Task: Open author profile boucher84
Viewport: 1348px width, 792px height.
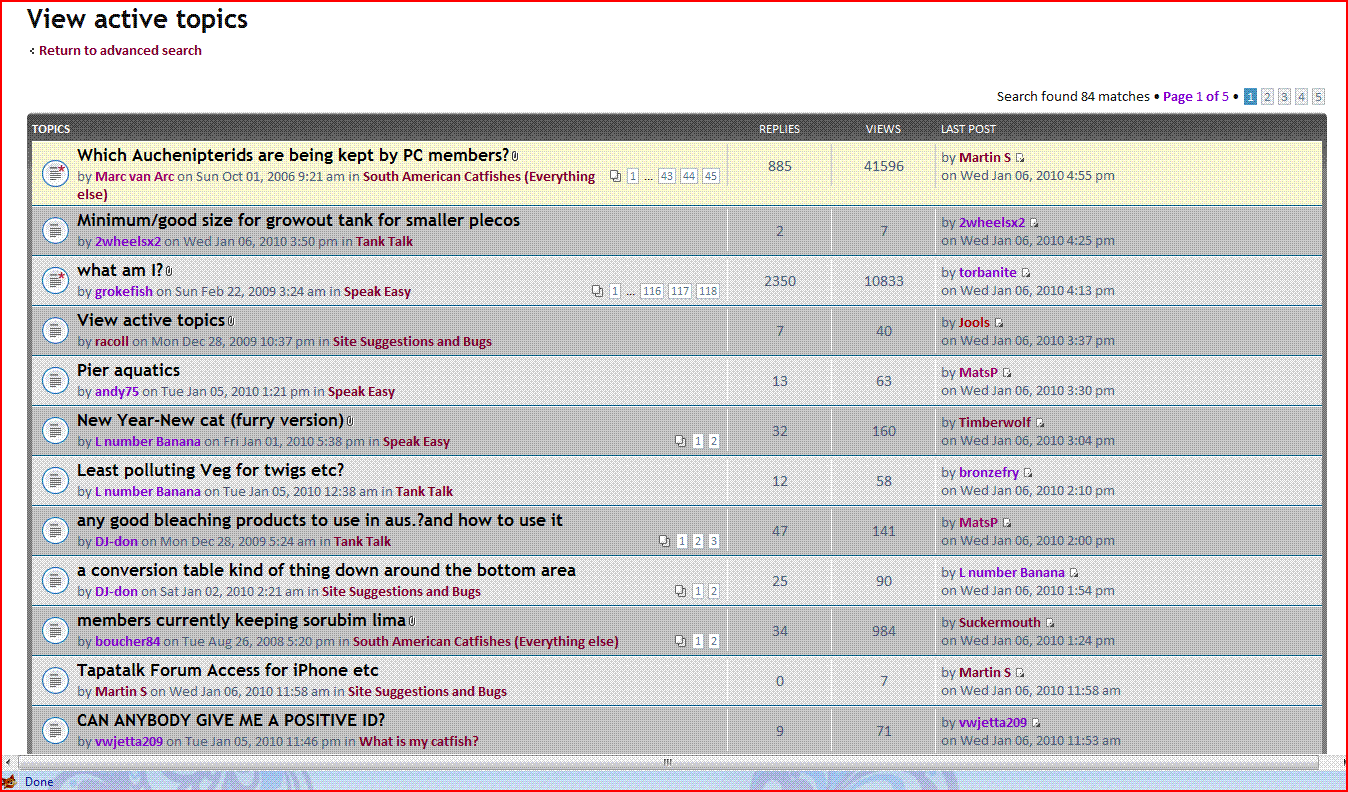Action: (x=127, y=642)
